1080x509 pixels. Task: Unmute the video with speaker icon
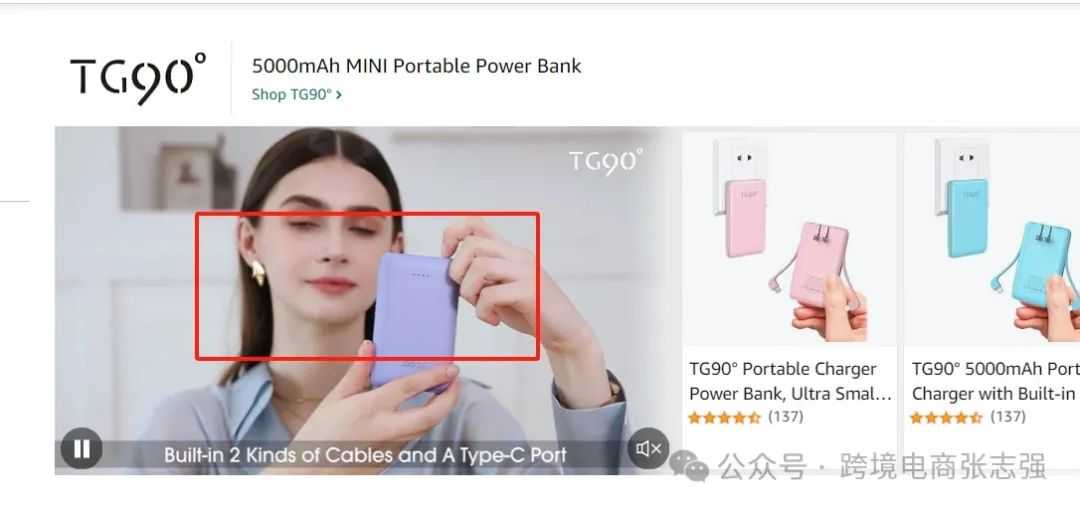648,448
